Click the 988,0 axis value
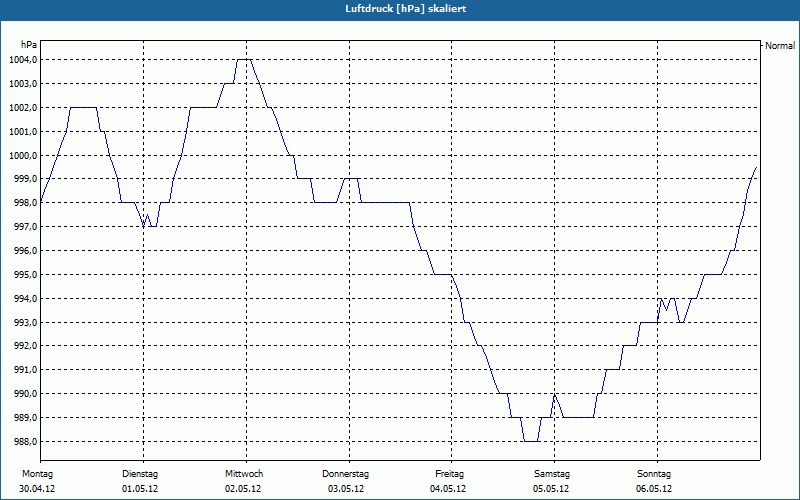The image size is (800, 500). point(25,442)
